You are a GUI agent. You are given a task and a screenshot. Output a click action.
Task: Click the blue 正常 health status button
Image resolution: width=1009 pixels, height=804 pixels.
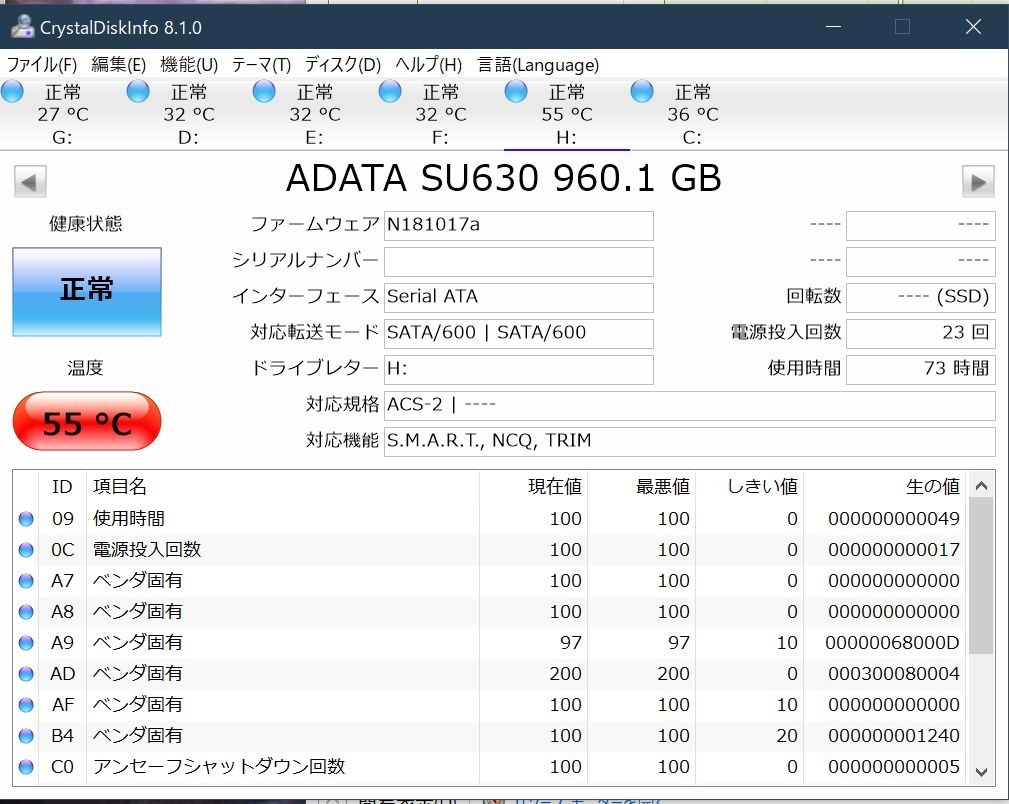[87, 291]
